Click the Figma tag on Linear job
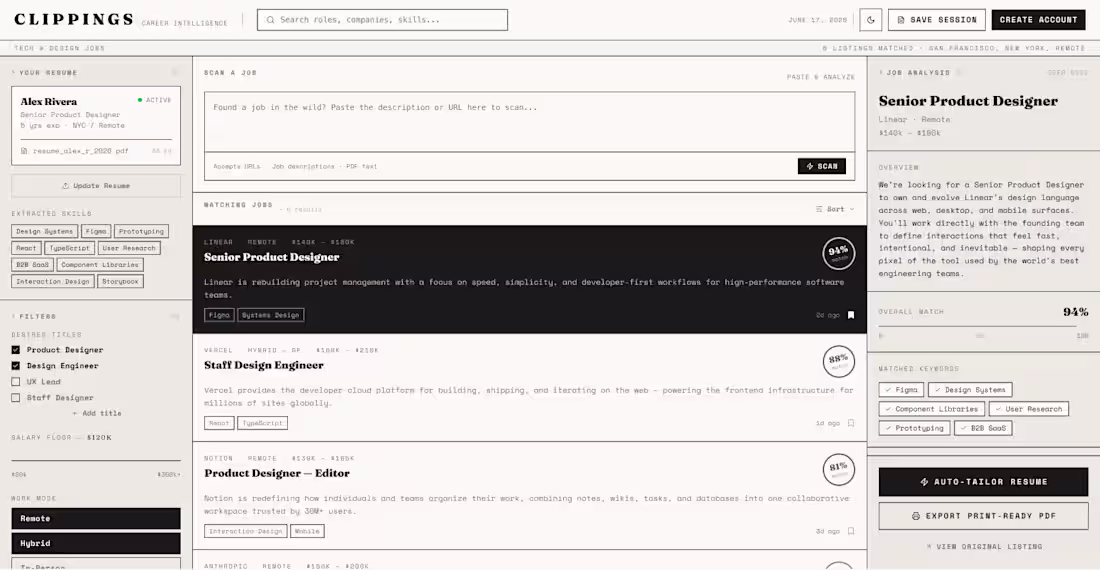This screenshot has width=1100, height=570. point(219,315)
